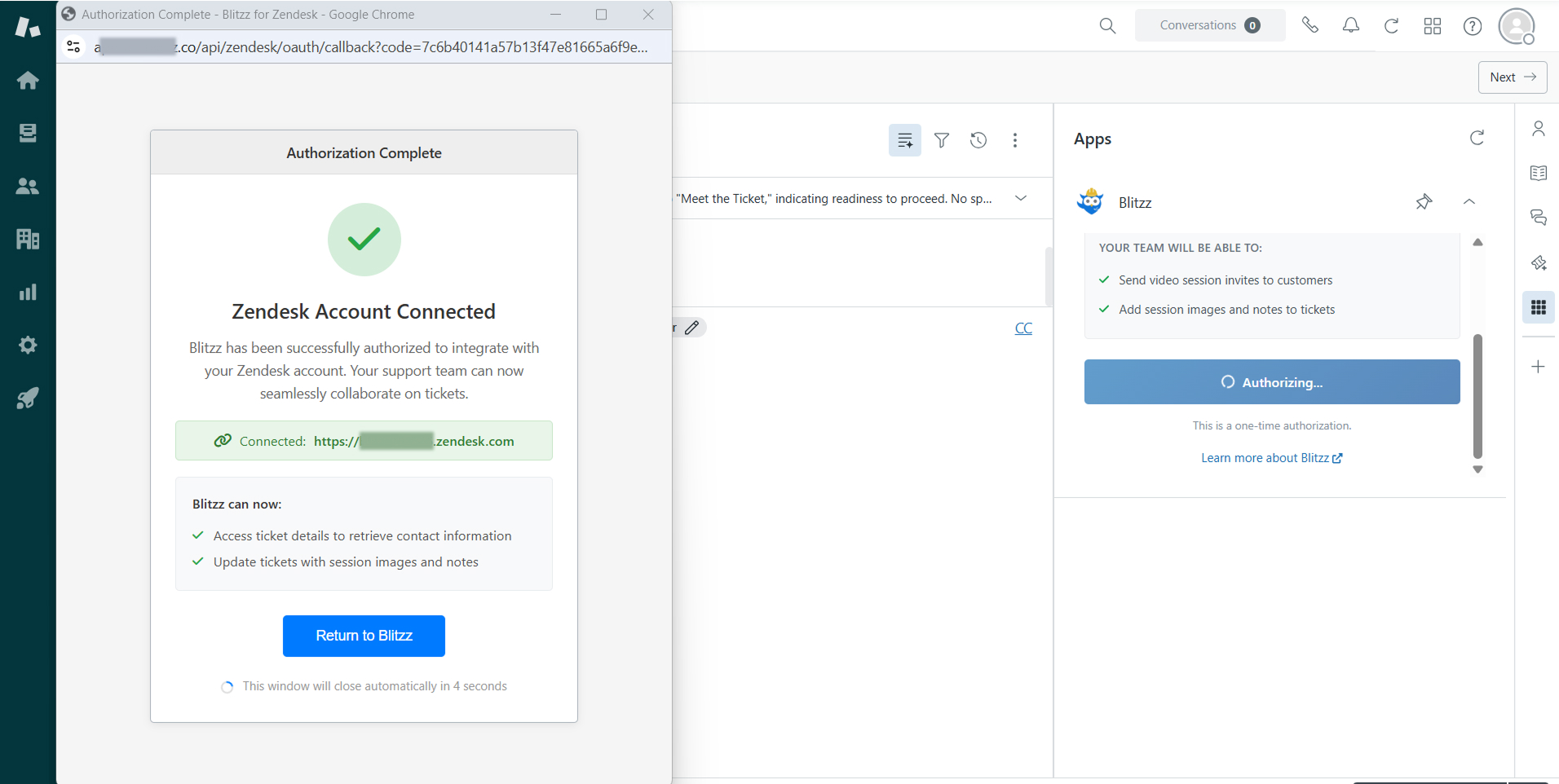Open the Admin gear icon in sidebar
This screenshot has width=1559, height=784.
(28, 345)
